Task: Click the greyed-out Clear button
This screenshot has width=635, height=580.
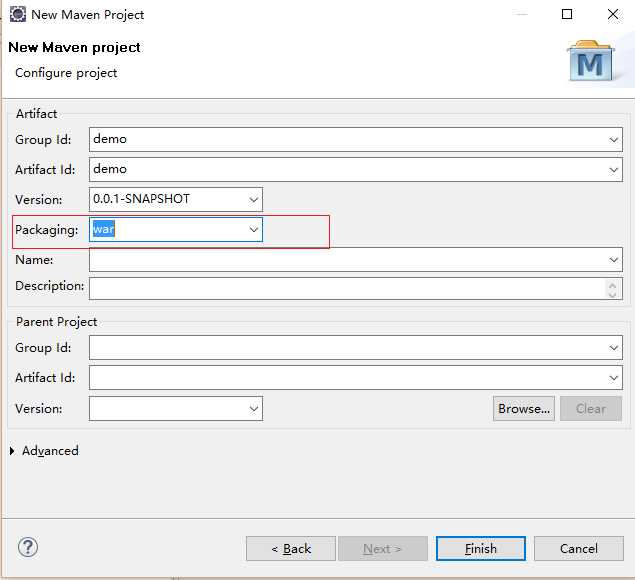Action: tap(591, 409)
